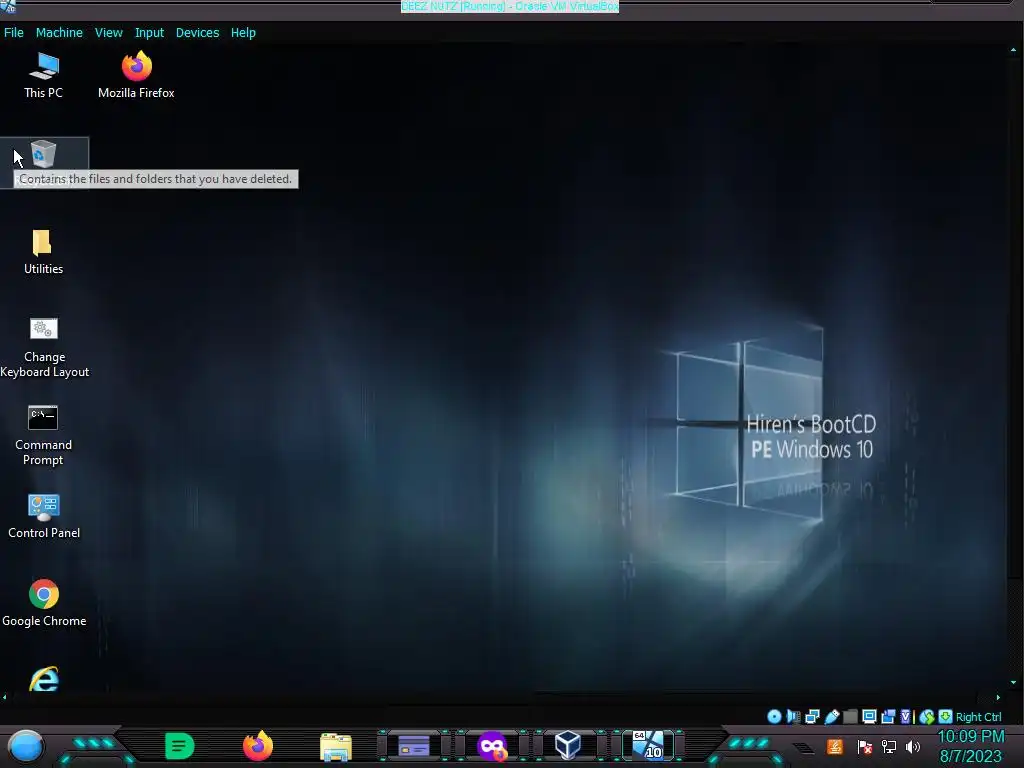The image size is (1024, 768).
Task: Open the File menu in VirtualBox
Action: [x=14, y=33]
